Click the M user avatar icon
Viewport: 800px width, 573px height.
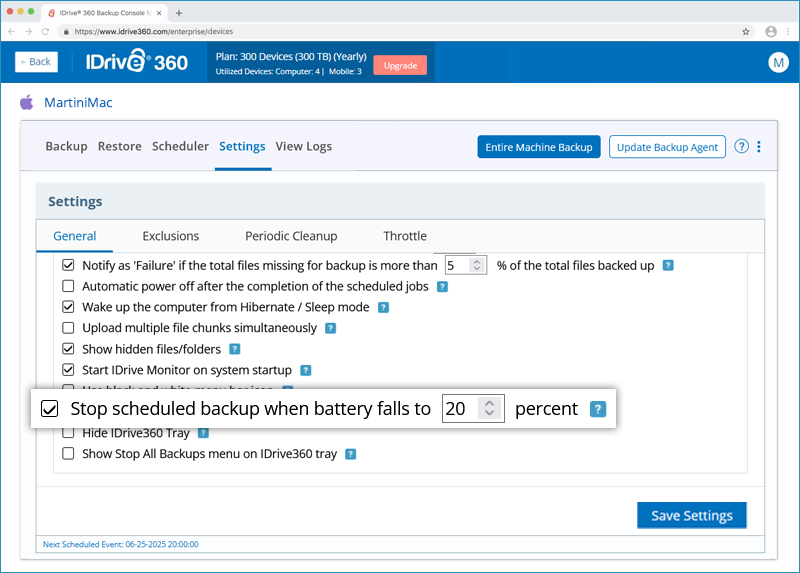coord(779,62)
